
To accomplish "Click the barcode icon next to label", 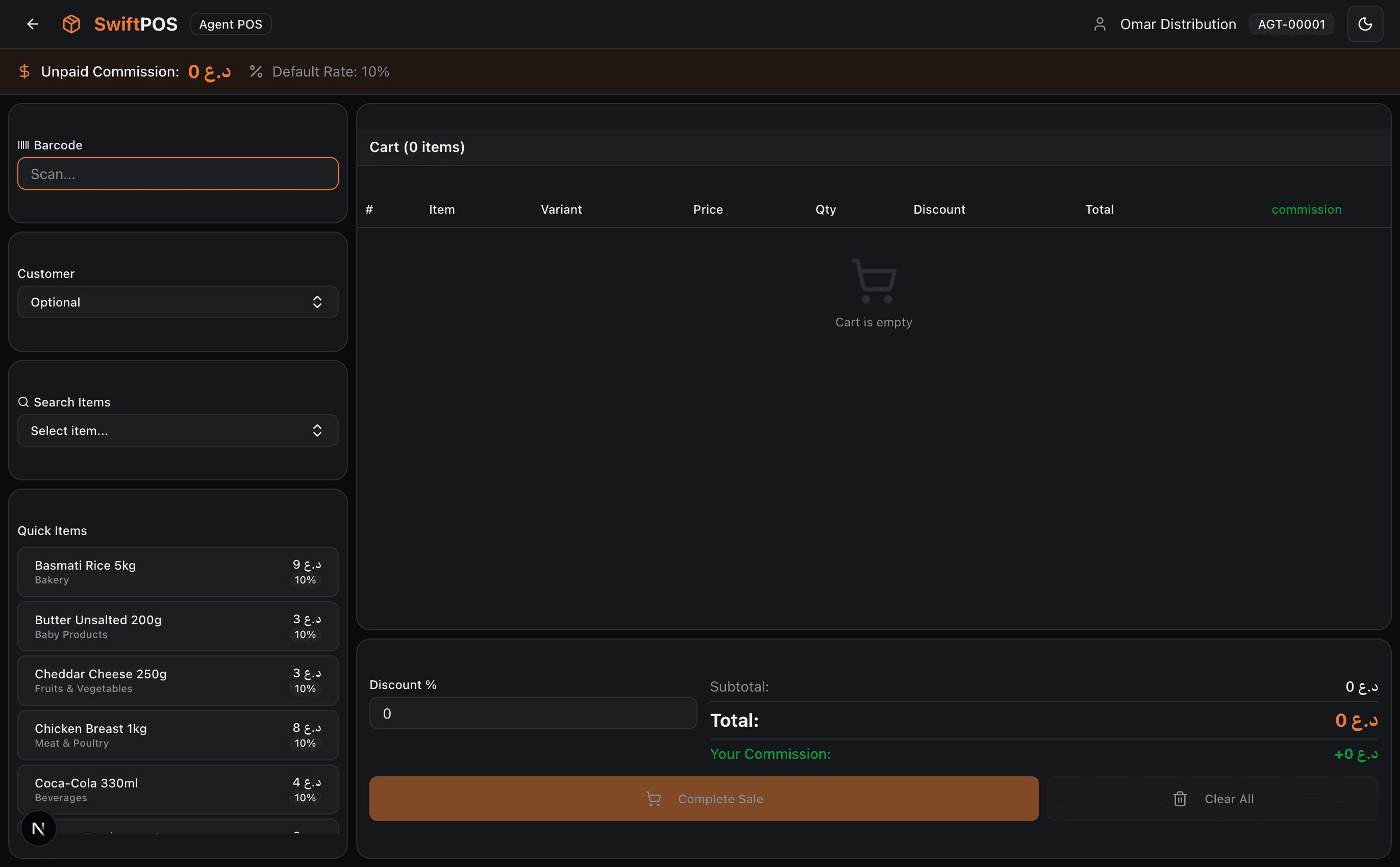I will pos(23,145).
